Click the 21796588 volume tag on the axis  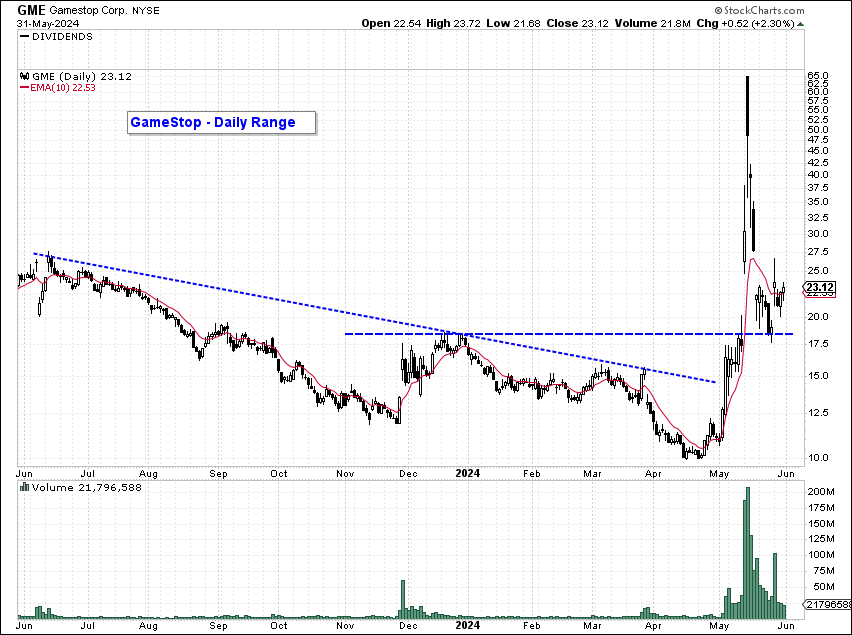pos(828,604)
